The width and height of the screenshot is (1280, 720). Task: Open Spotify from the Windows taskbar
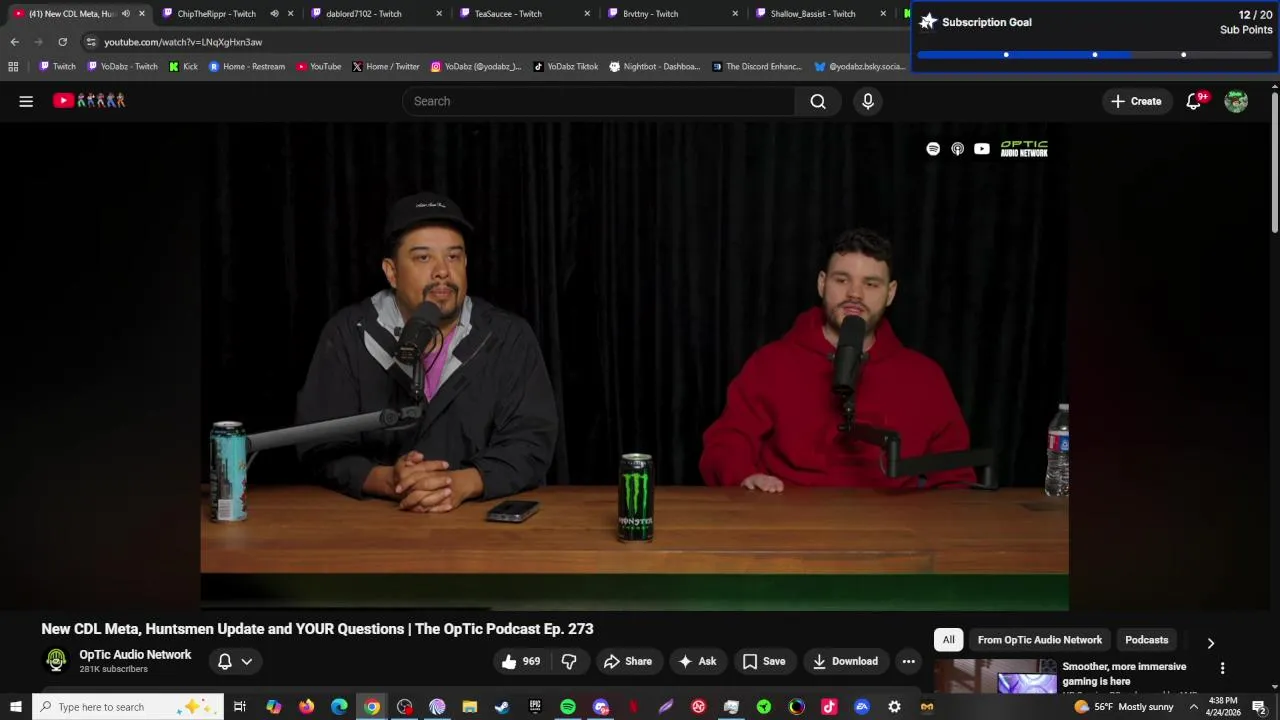[x=567, y=707]
